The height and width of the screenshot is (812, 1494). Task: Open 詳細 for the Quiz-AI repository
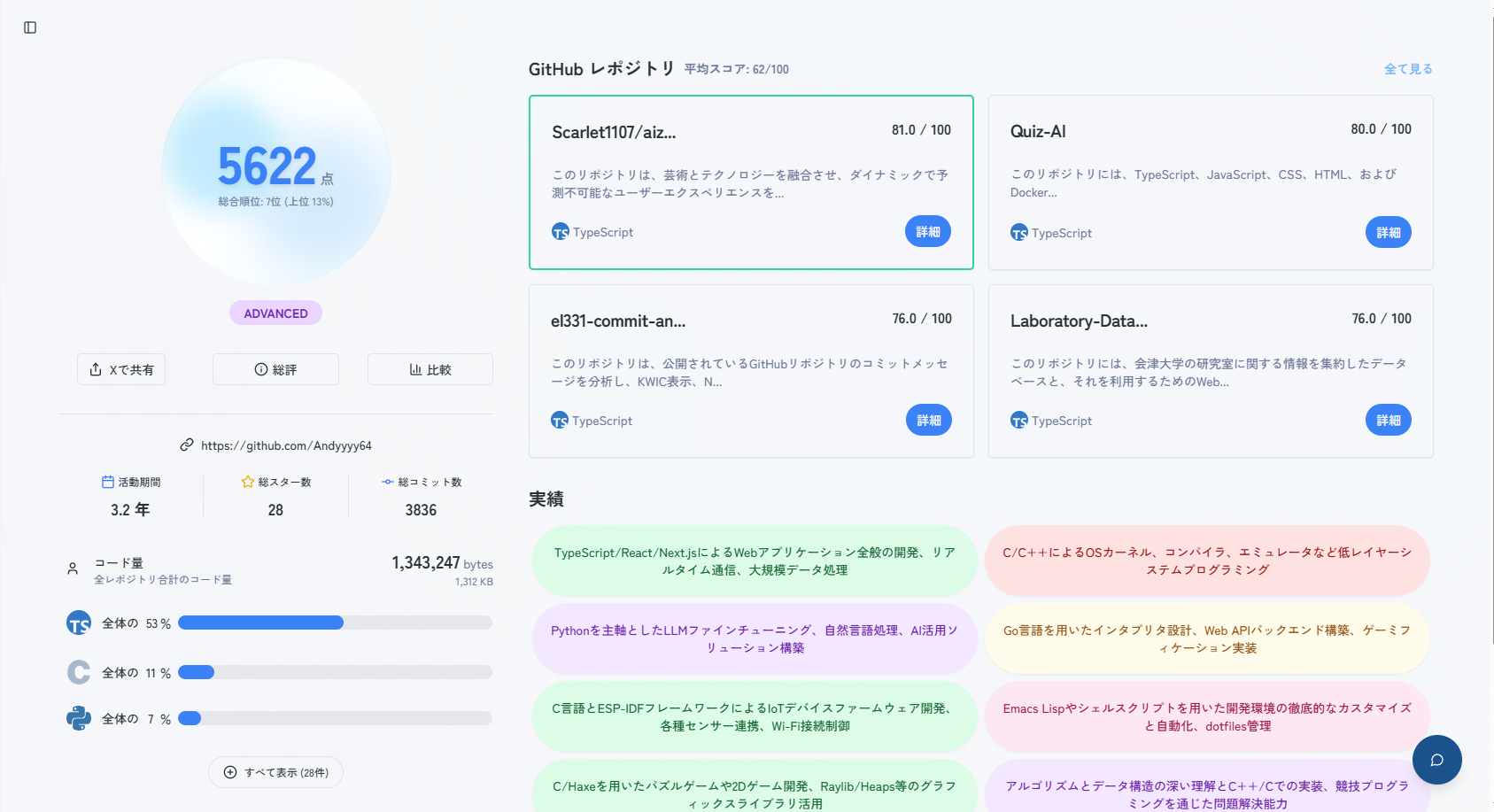tap(1389, 233)
